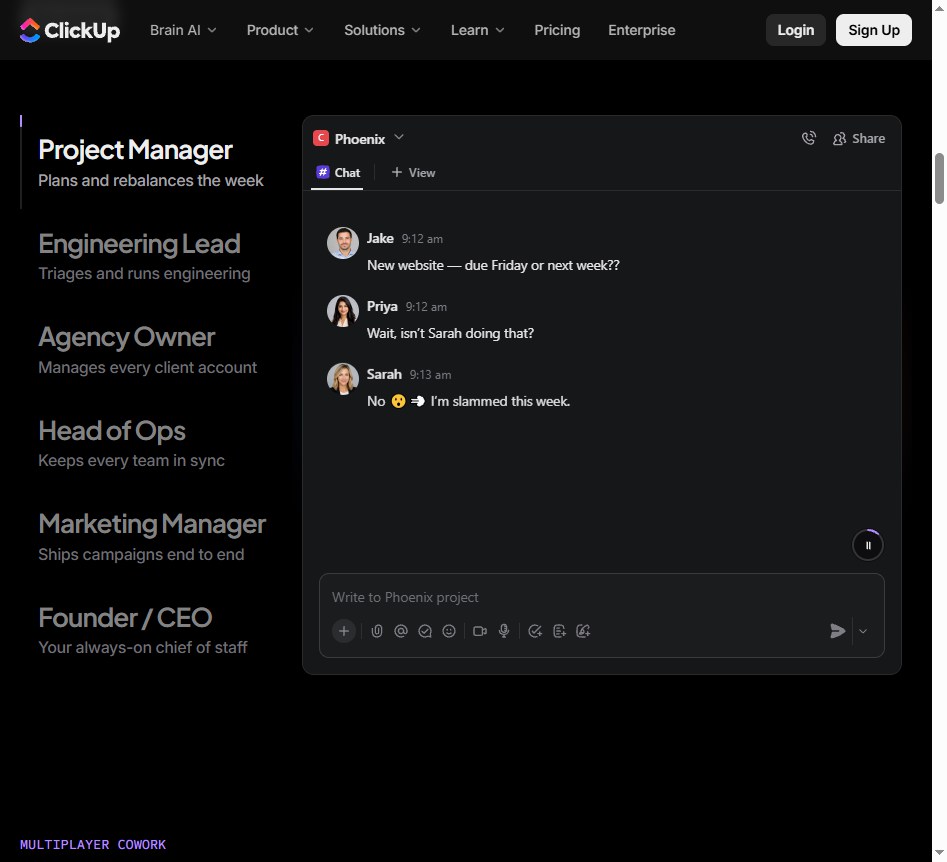Select the Engineering Lead role

click(x=144, y=256)
